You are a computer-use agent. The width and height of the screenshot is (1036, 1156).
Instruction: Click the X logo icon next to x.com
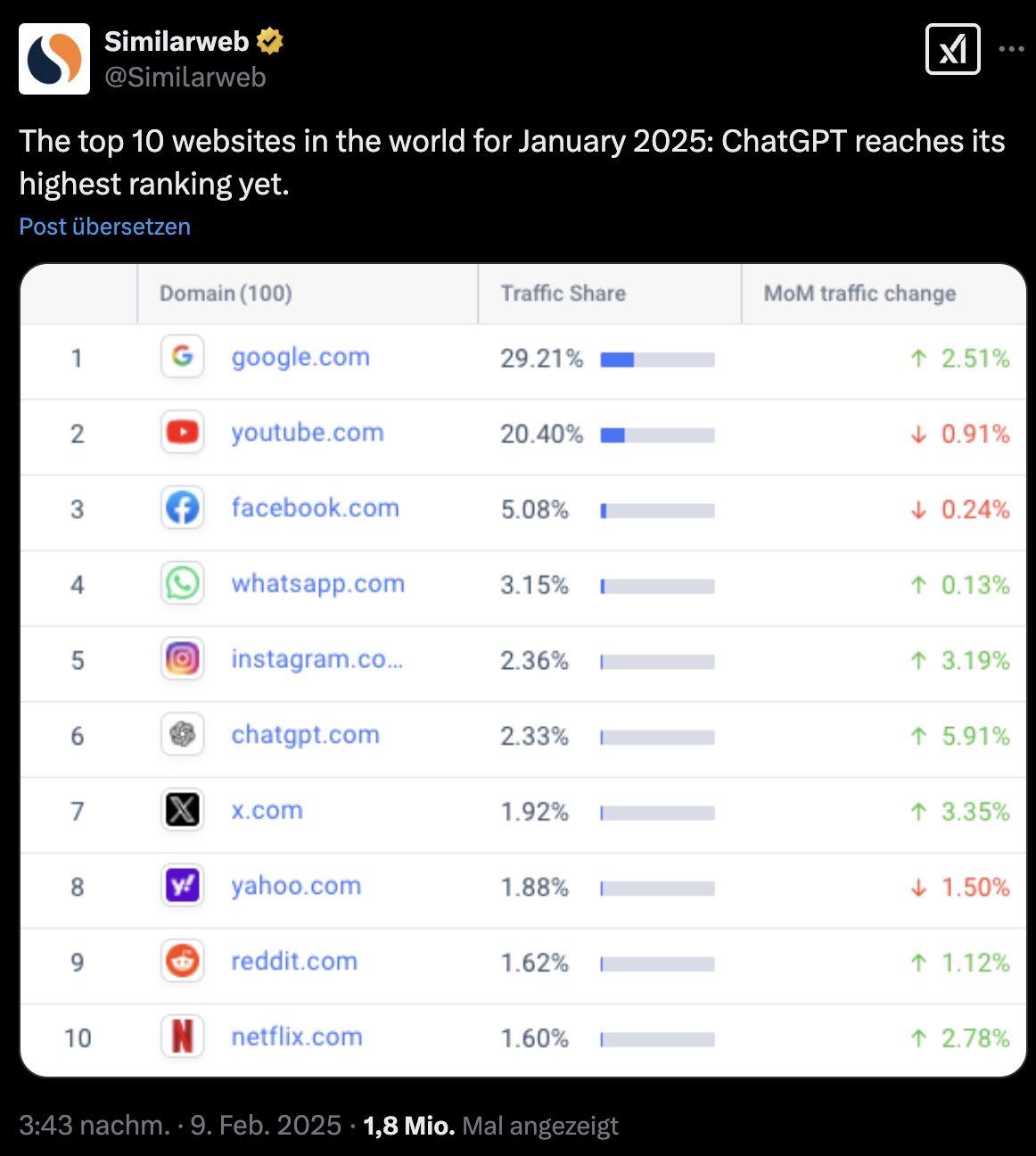182,810
